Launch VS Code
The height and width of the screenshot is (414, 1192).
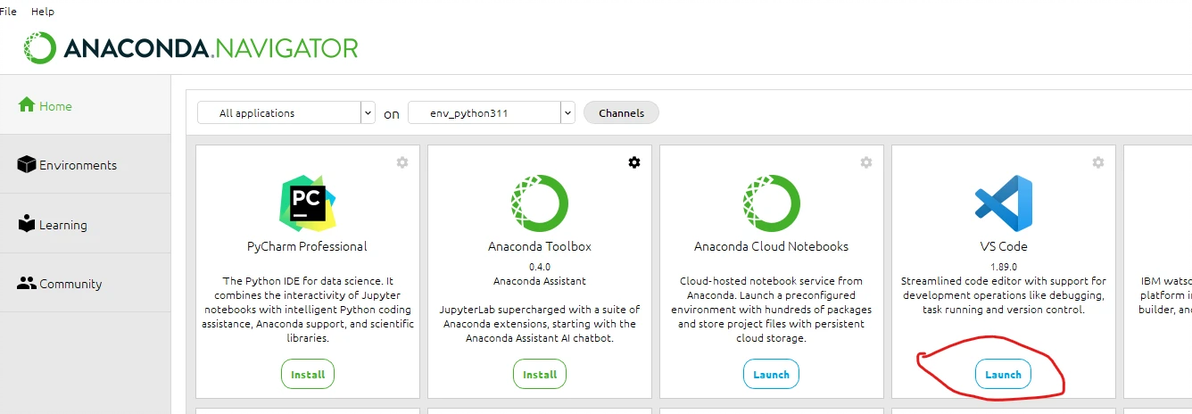pyautogui.click(x=1003, y=374)
